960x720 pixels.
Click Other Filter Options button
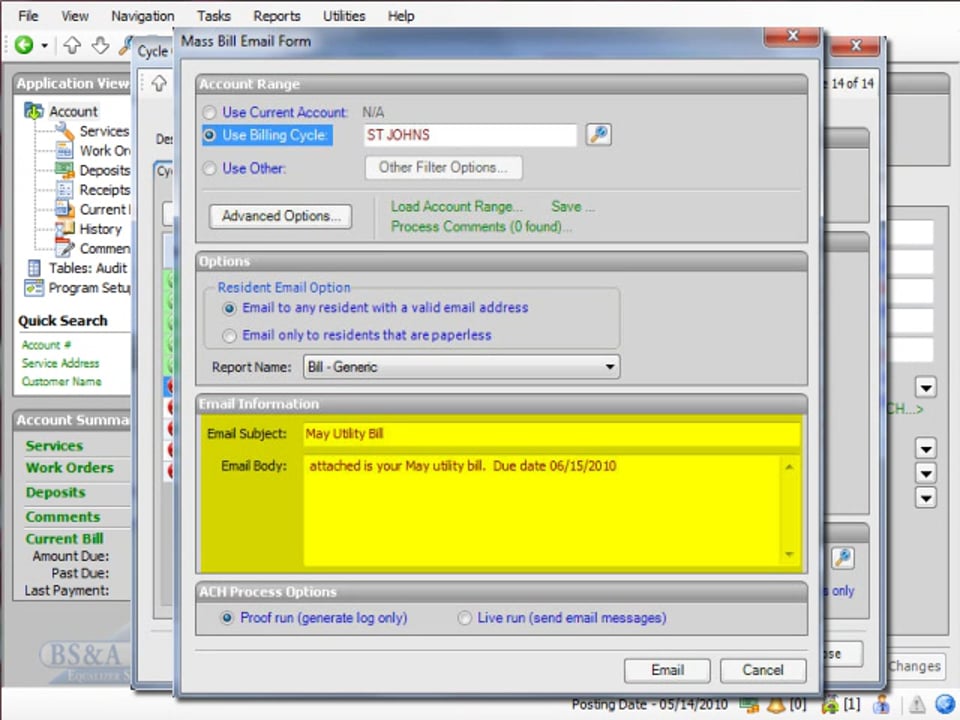pyautogui.click(x=443, y=168)
